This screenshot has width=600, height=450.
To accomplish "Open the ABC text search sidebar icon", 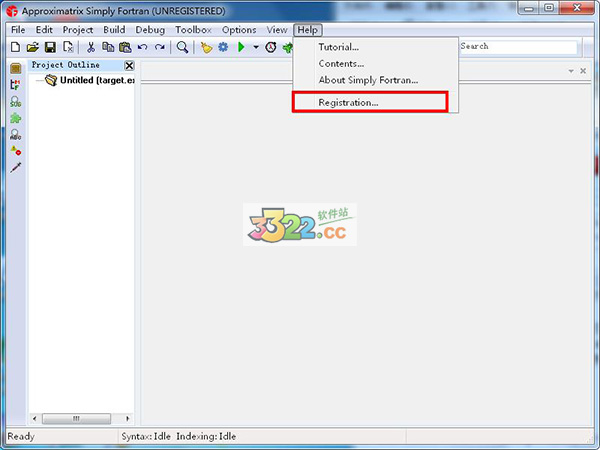I will (x=16, y=134).
